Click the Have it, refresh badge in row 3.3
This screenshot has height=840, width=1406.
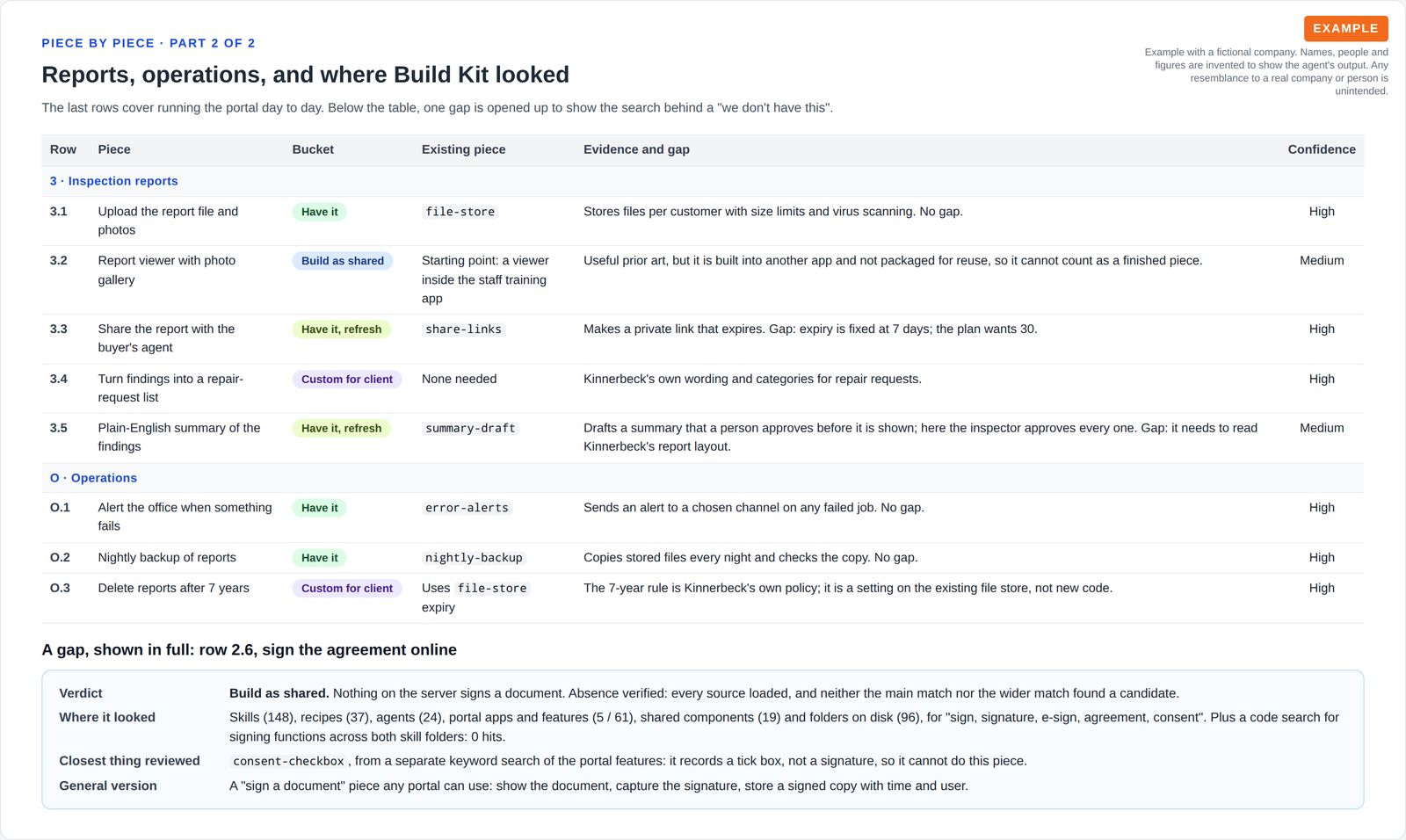[x=341, y=329]
